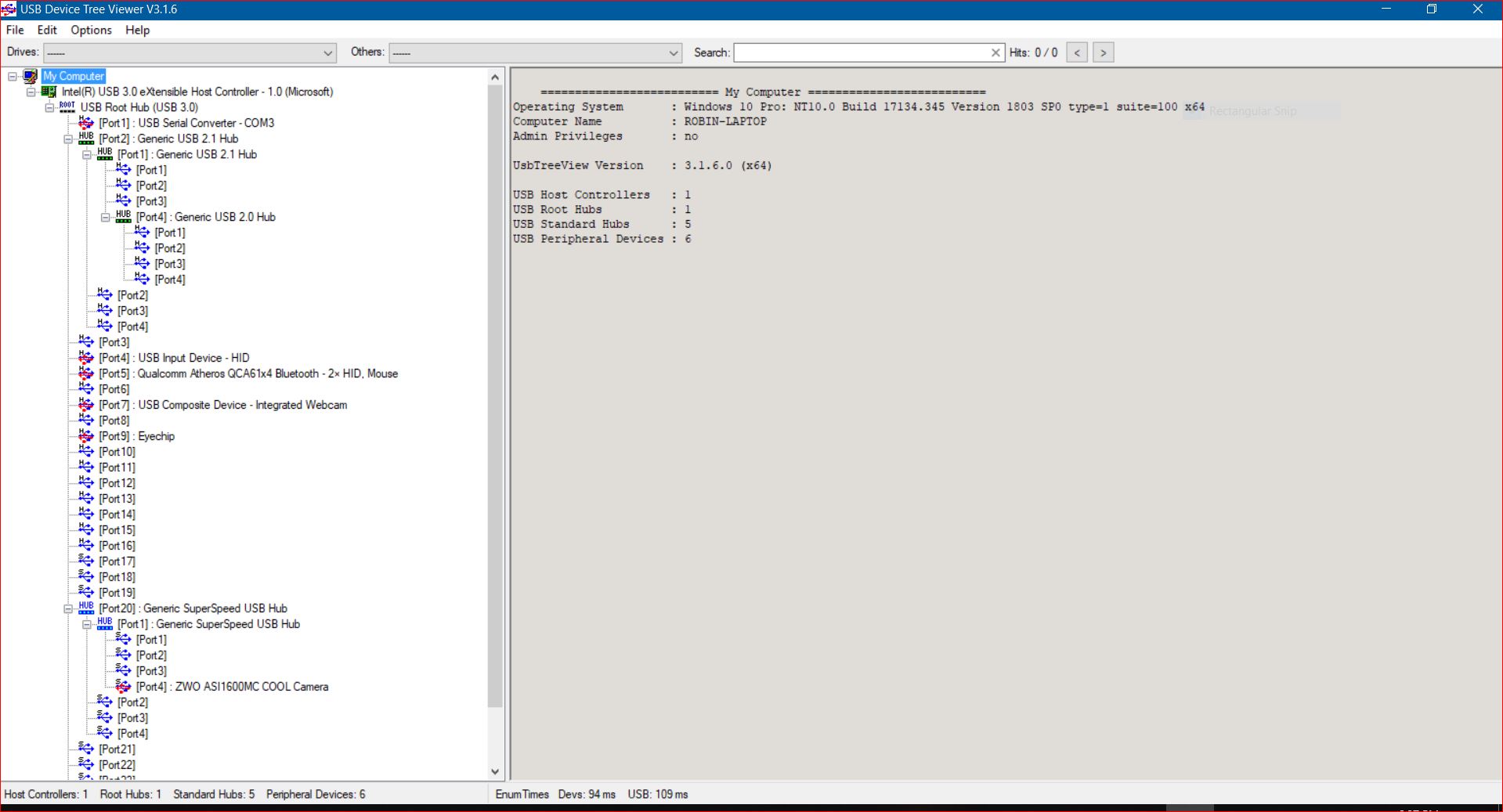Click the tree pane vertical scrollbar thumb
This screenshot has width=1503, height=812.
(x=495, y=396)
